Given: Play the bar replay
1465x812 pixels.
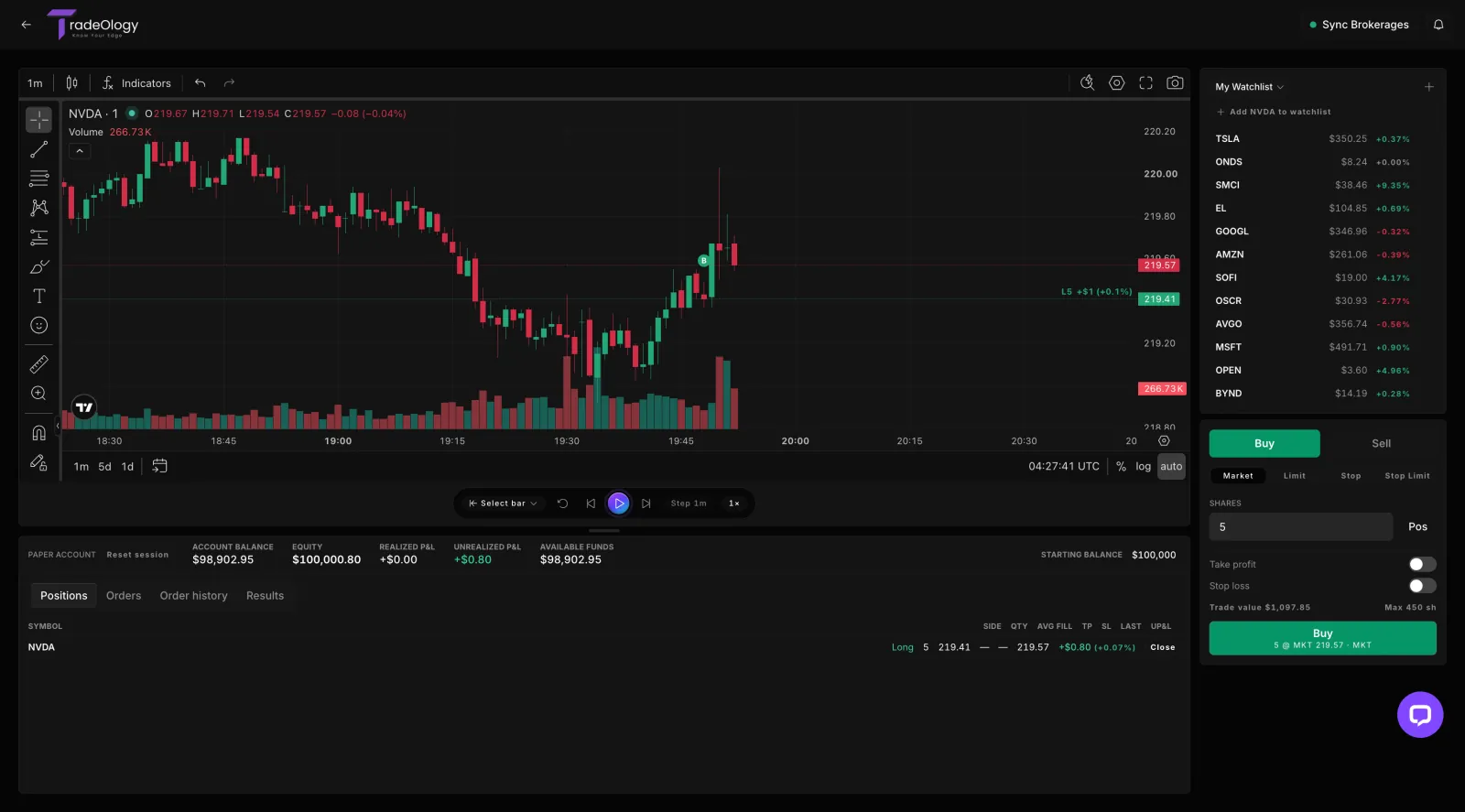Looking at the screenshot, I should [x=619, y=503].
